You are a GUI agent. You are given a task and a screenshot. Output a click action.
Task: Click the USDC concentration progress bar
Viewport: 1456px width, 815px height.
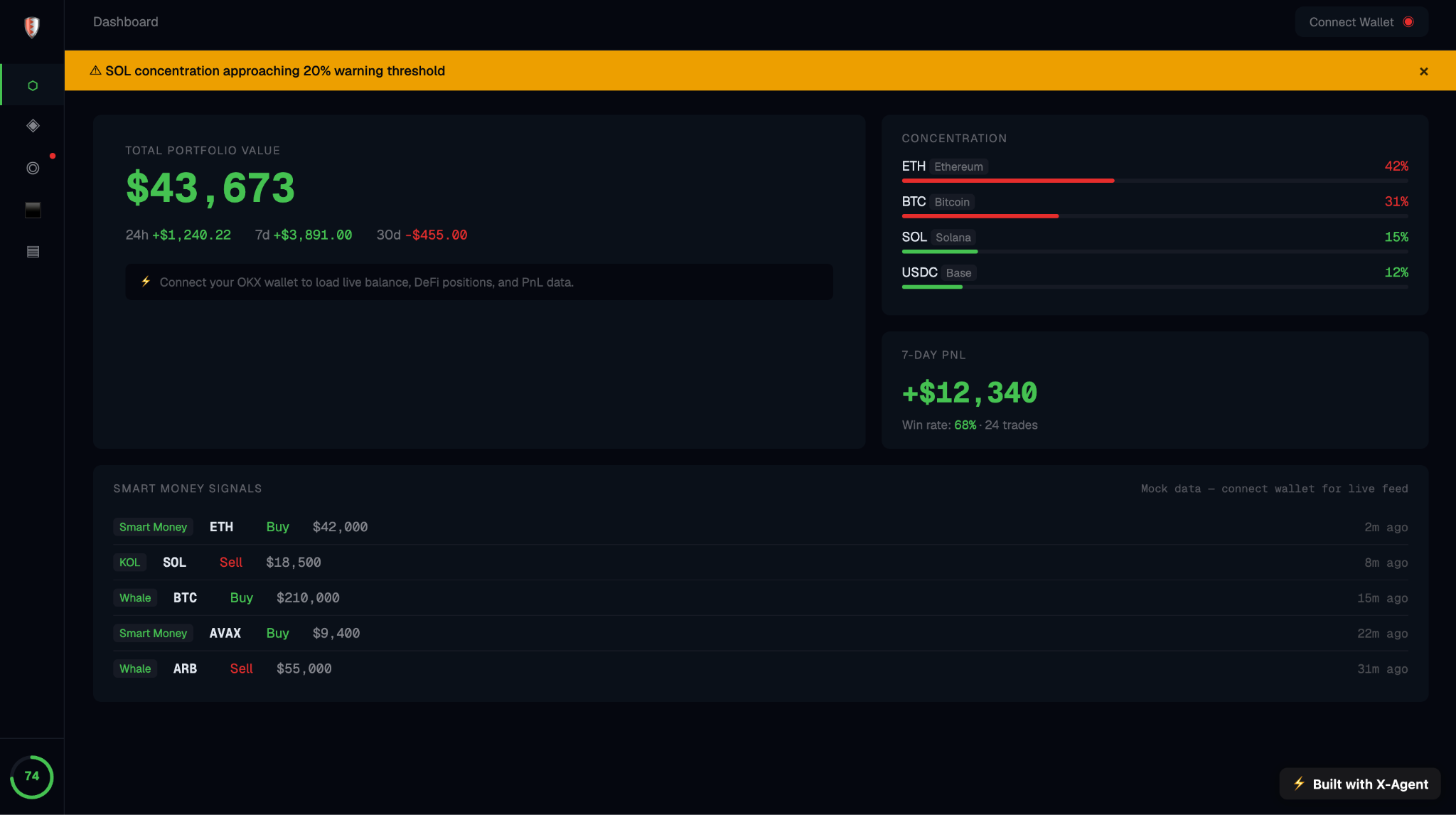point(1155,287)
